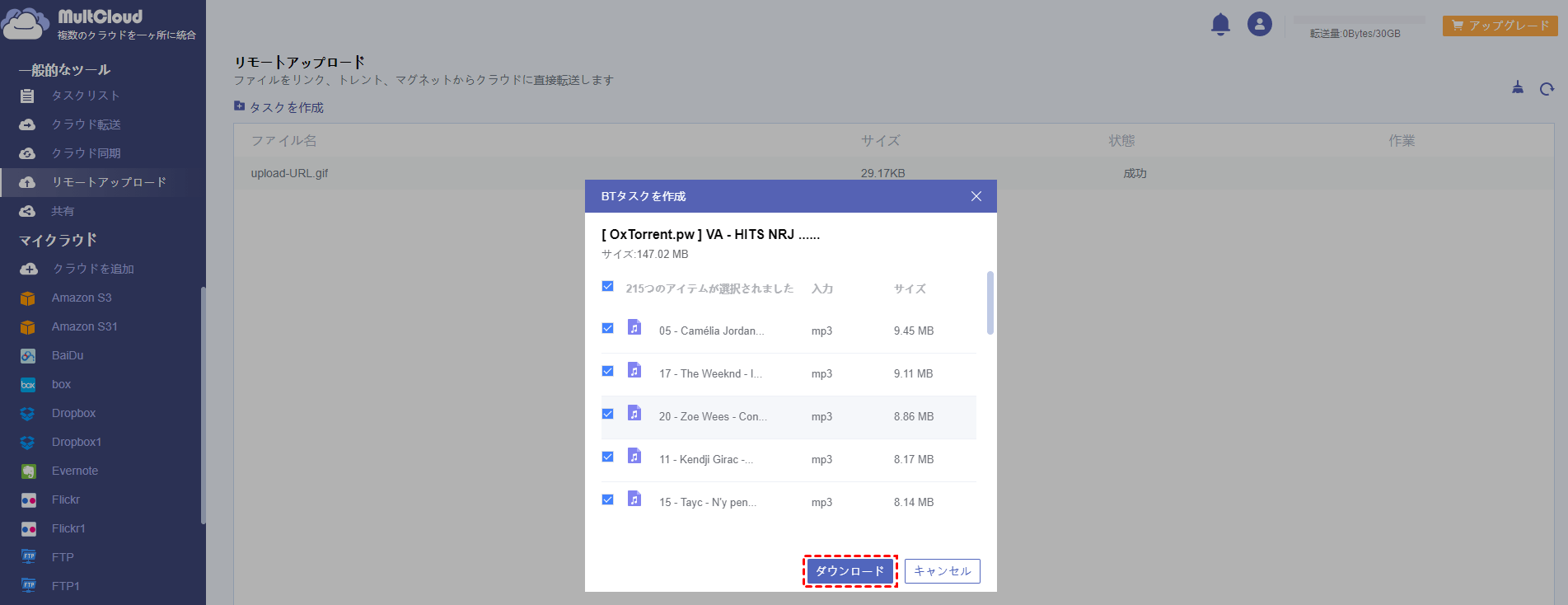Click the refresh icon at top right
1568x605 pixels.
tap(1547, 88)
